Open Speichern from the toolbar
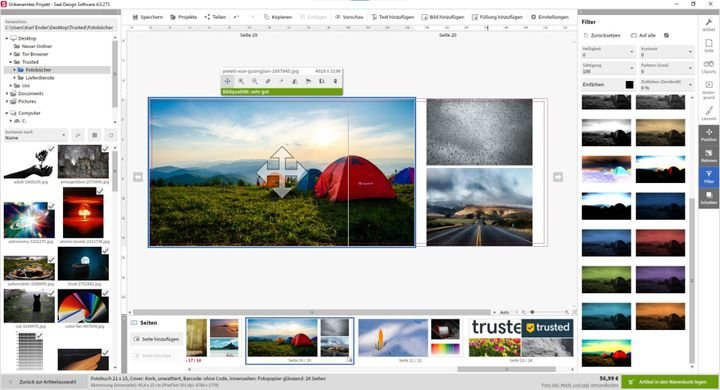 click(x=148, y=17)
